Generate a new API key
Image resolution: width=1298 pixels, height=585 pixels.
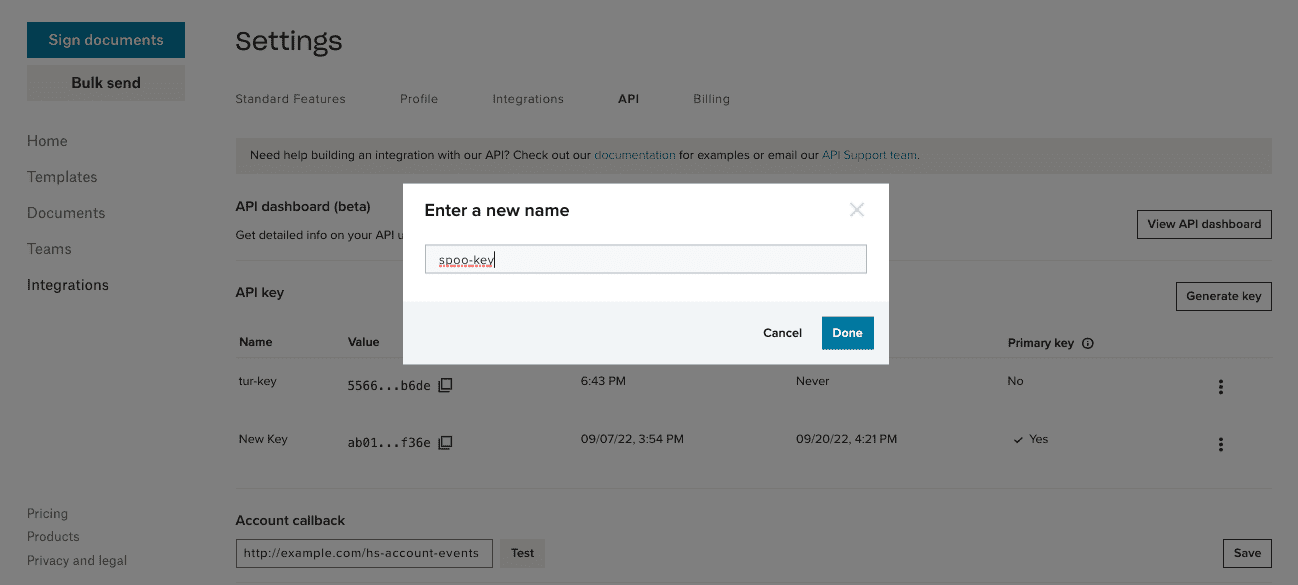point(1223,296)
